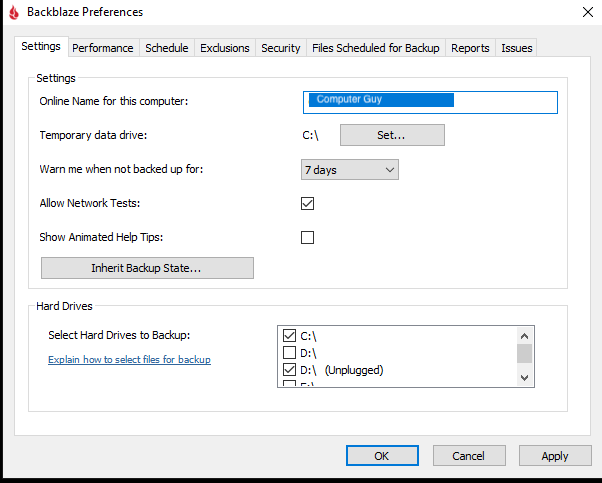This screenshot has height=483, width=602.
Task: Go to the Exclusions tab
Action: pyautogui.click(x=225, y=48)
